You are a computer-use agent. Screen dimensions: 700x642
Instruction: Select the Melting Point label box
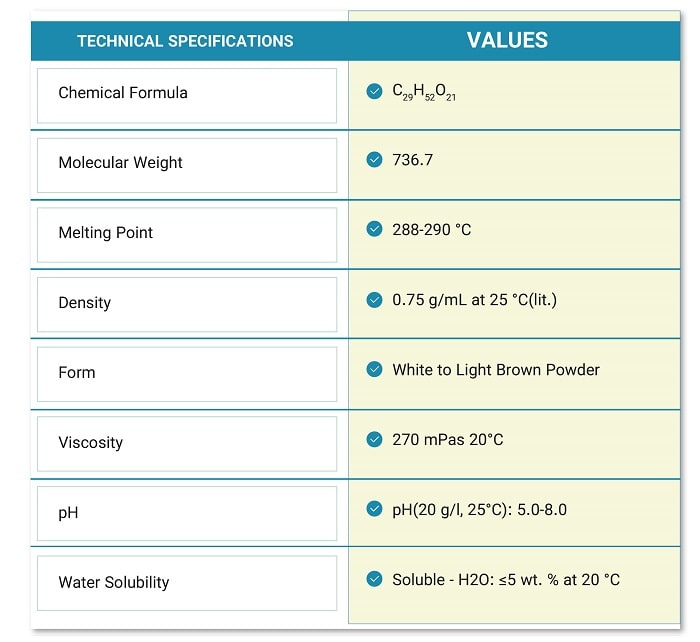(187, 235)
